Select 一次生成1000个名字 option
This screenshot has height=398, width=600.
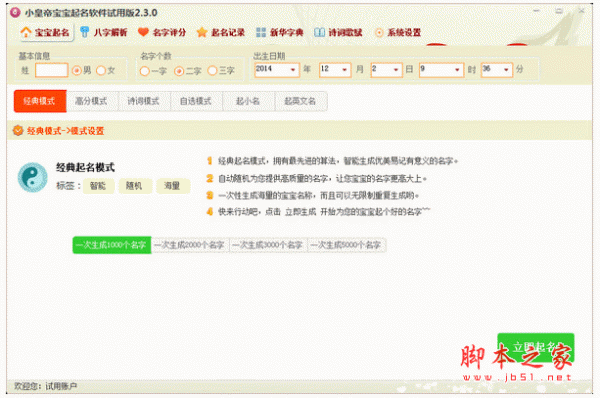click(x=112, y=245)
